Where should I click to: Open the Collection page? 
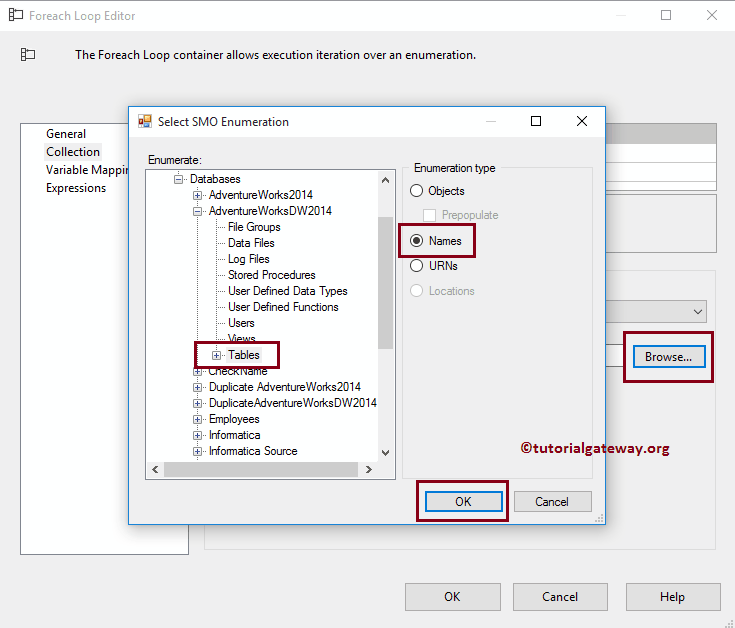73,152
